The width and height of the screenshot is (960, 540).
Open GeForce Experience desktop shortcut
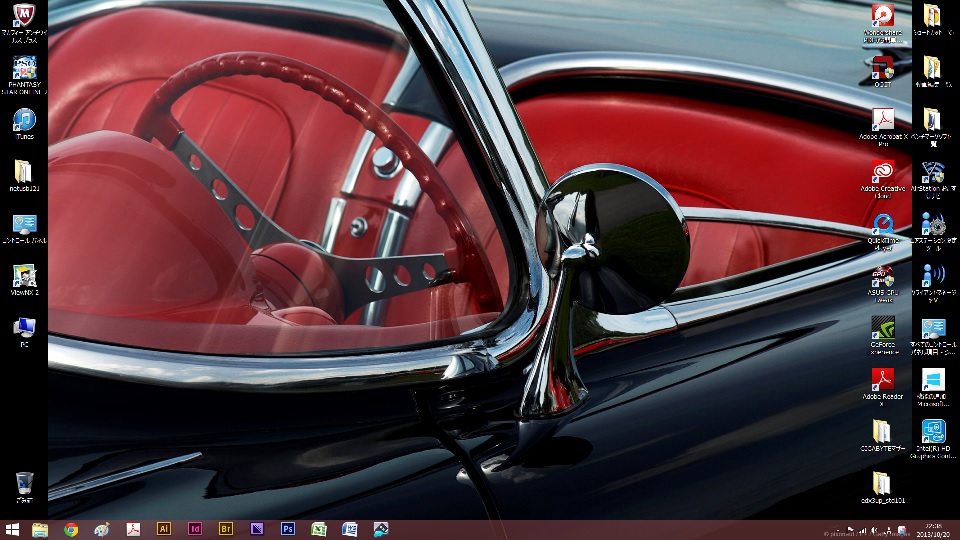click(x=882, y=328)
